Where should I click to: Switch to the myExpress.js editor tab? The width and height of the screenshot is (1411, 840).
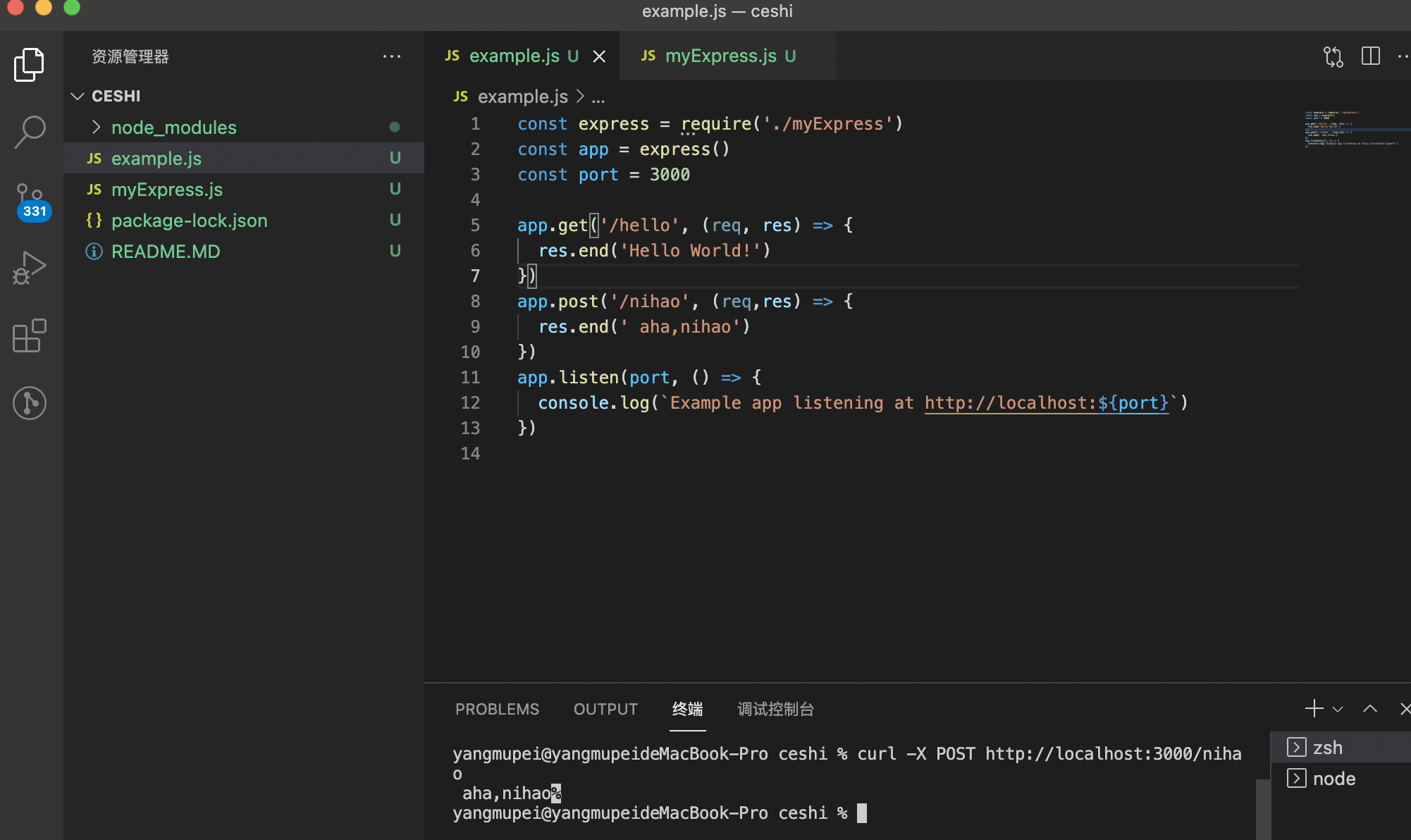coord(720,56)
